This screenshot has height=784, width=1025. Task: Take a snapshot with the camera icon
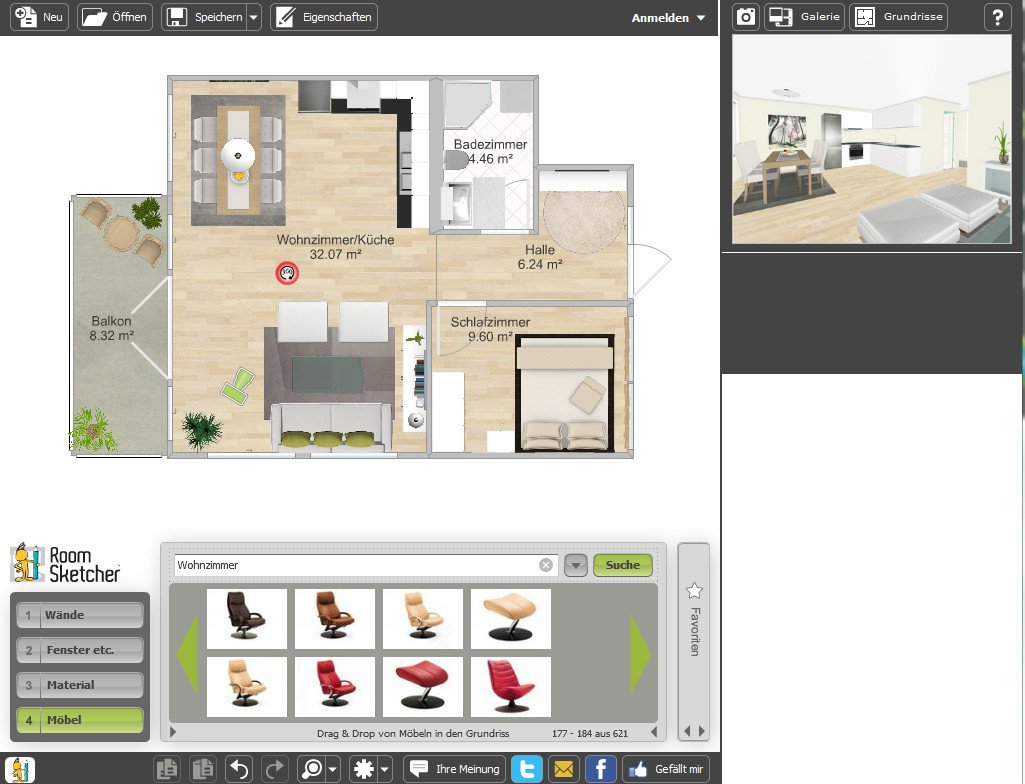click(x=745, y=17)
